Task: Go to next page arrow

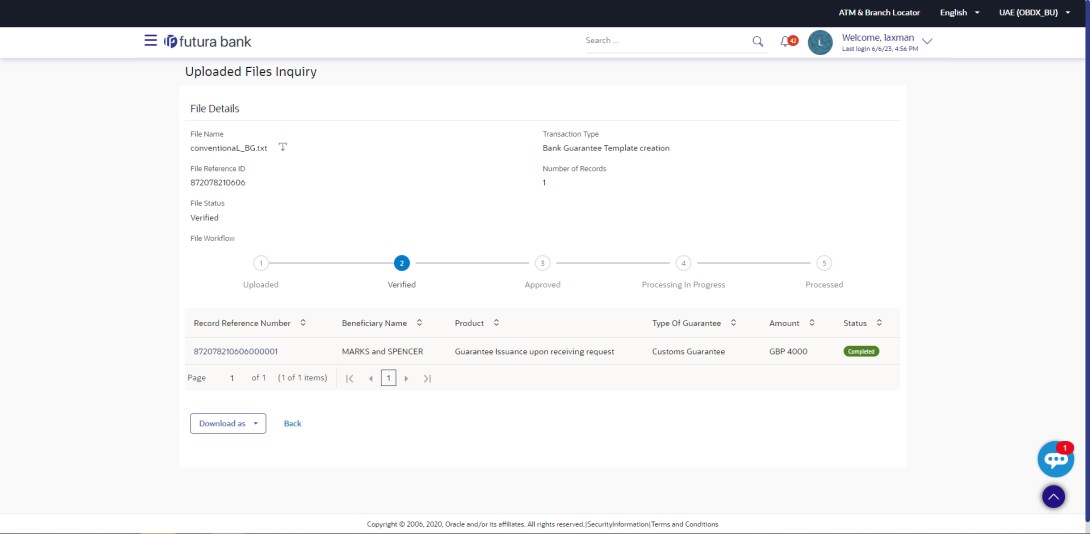Action: pyautogui.click(x=407, y=378)
